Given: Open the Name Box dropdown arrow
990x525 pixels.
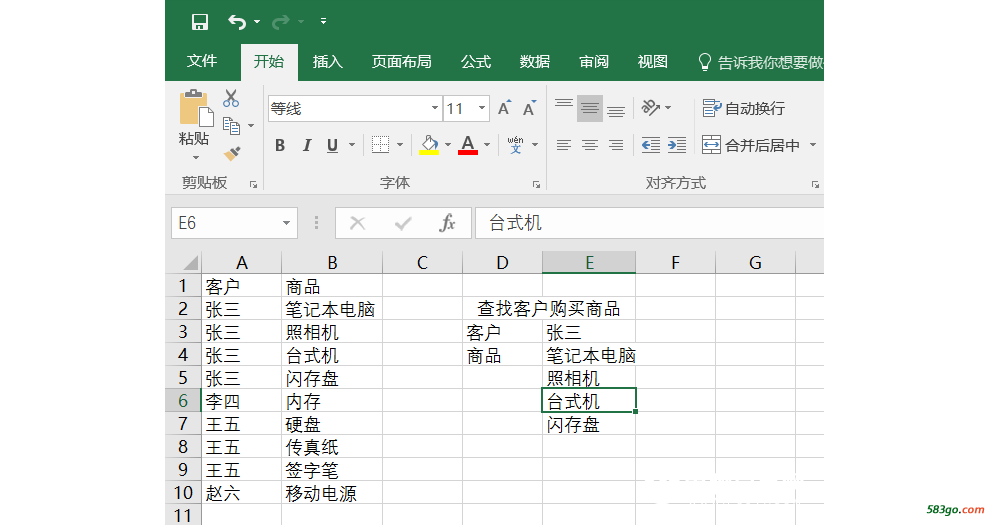Looking at the screenshot, I should pos(287,223).
